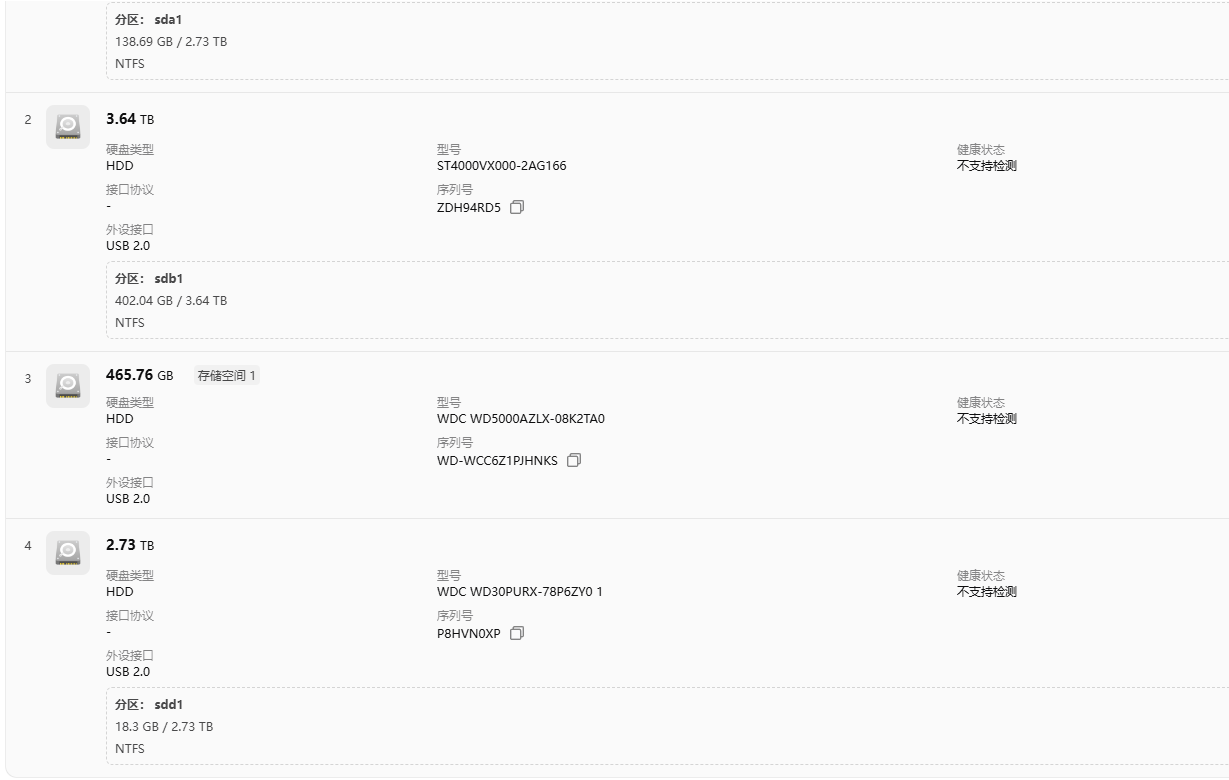
Task: Click the 3.64 TB disk capacity heading
Action: pyautogui.click(x=130, y=119)
